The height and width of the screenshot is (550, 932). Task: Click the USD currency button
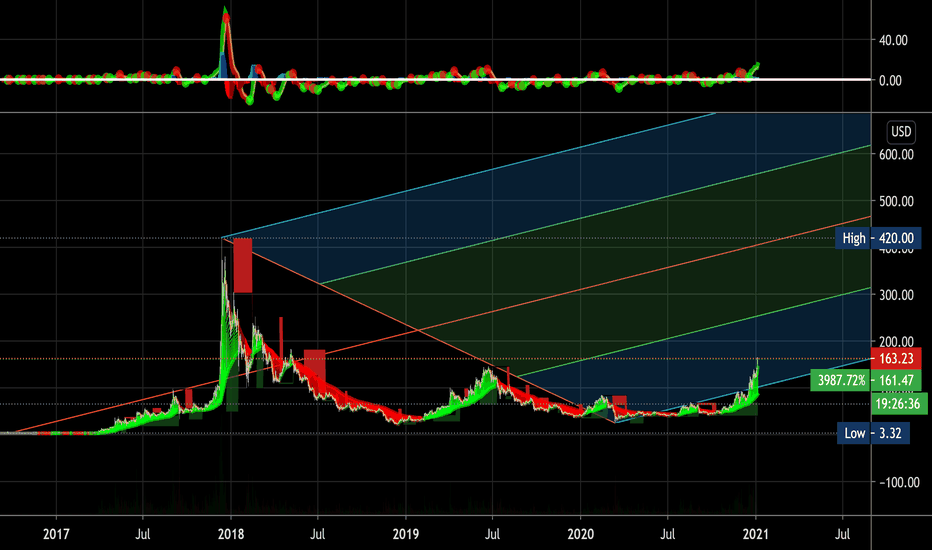[901, 131]
